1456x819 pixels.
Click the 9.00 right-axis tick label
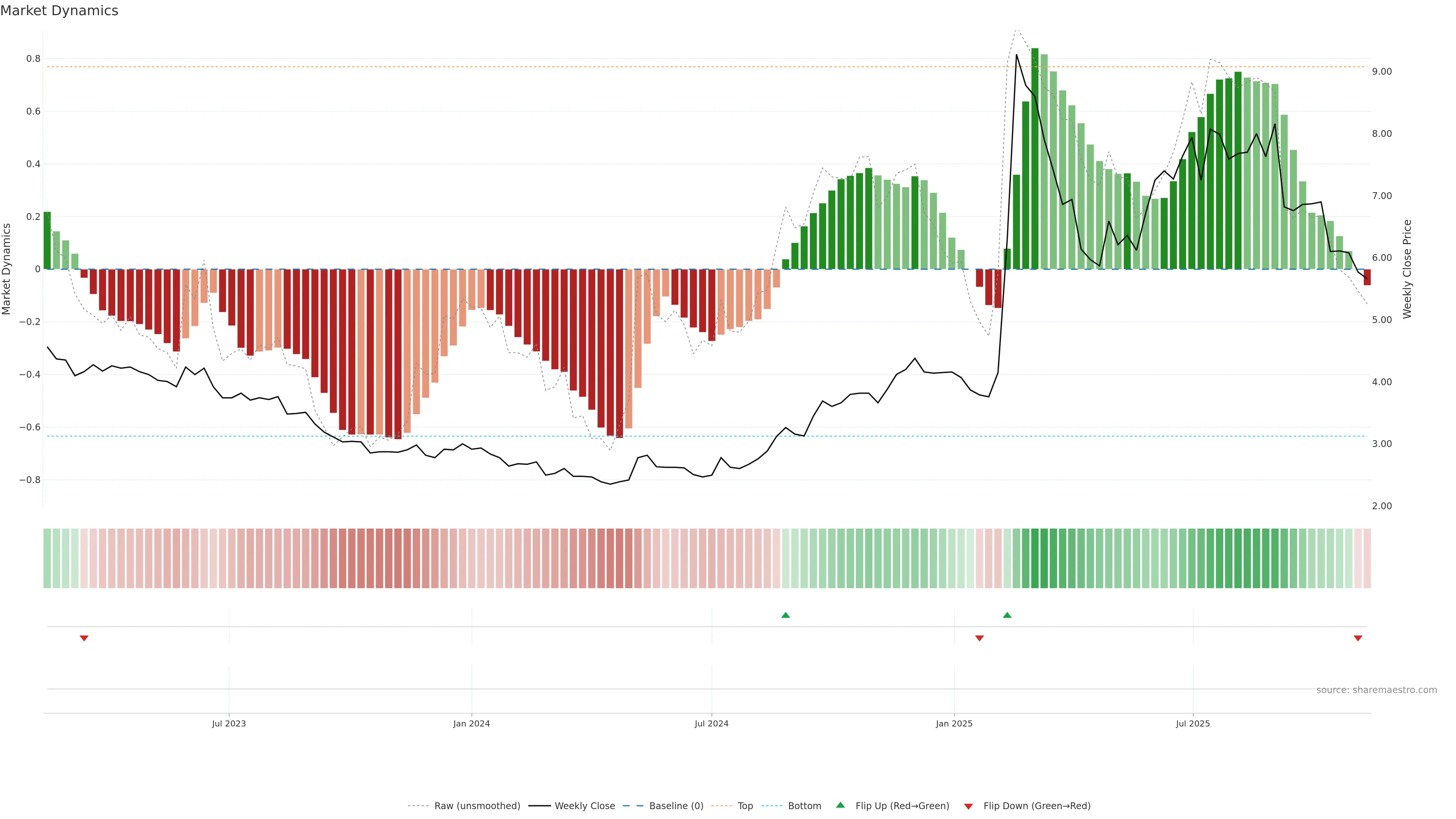click(x=1382, y=72)
